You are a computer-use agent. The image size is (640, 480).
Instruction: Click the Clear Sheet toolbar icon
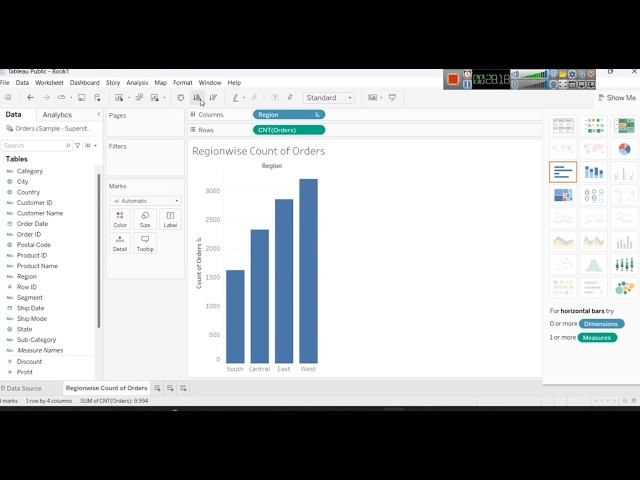pyautogui.click(x=155, y=98)
